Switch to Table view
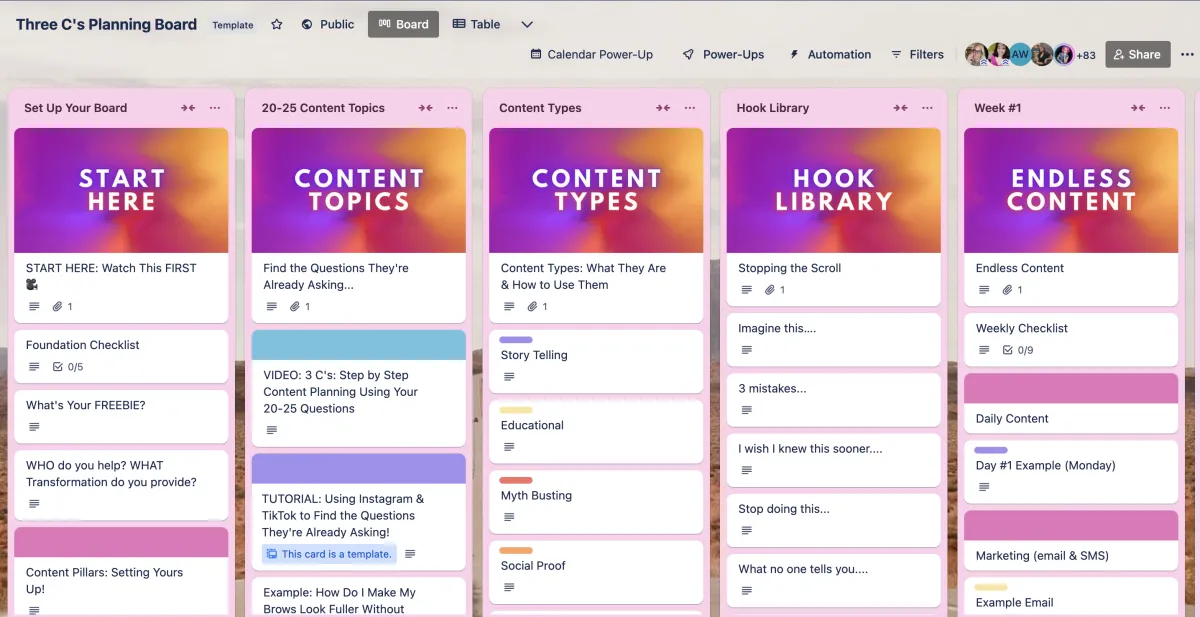This screenshot has width=1200, height=617. tap(476, 25)
